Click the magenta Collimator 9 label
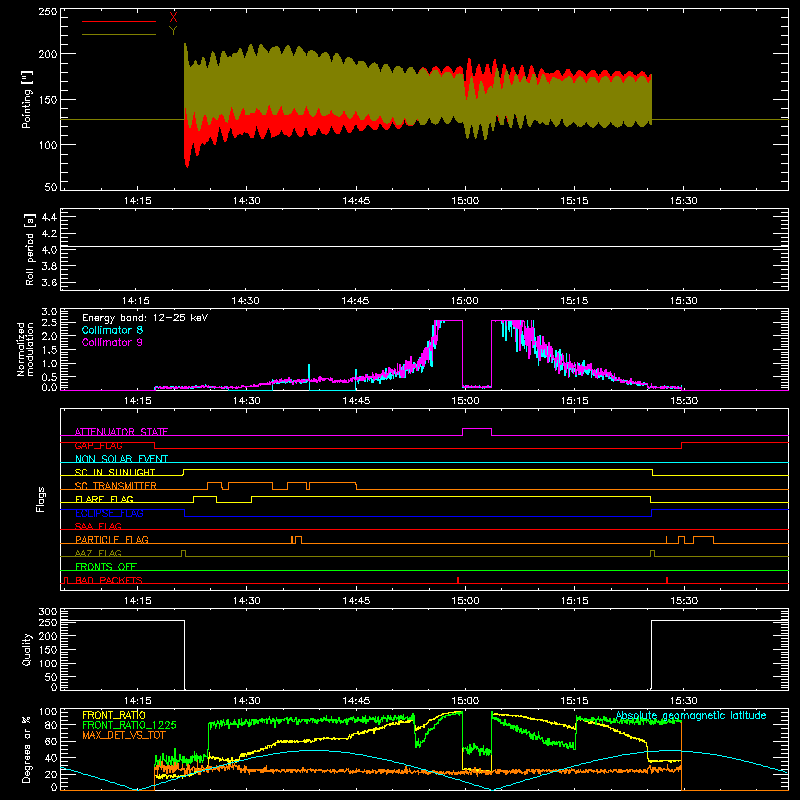The width and height of the screenshot is (800, 800). 112,342
